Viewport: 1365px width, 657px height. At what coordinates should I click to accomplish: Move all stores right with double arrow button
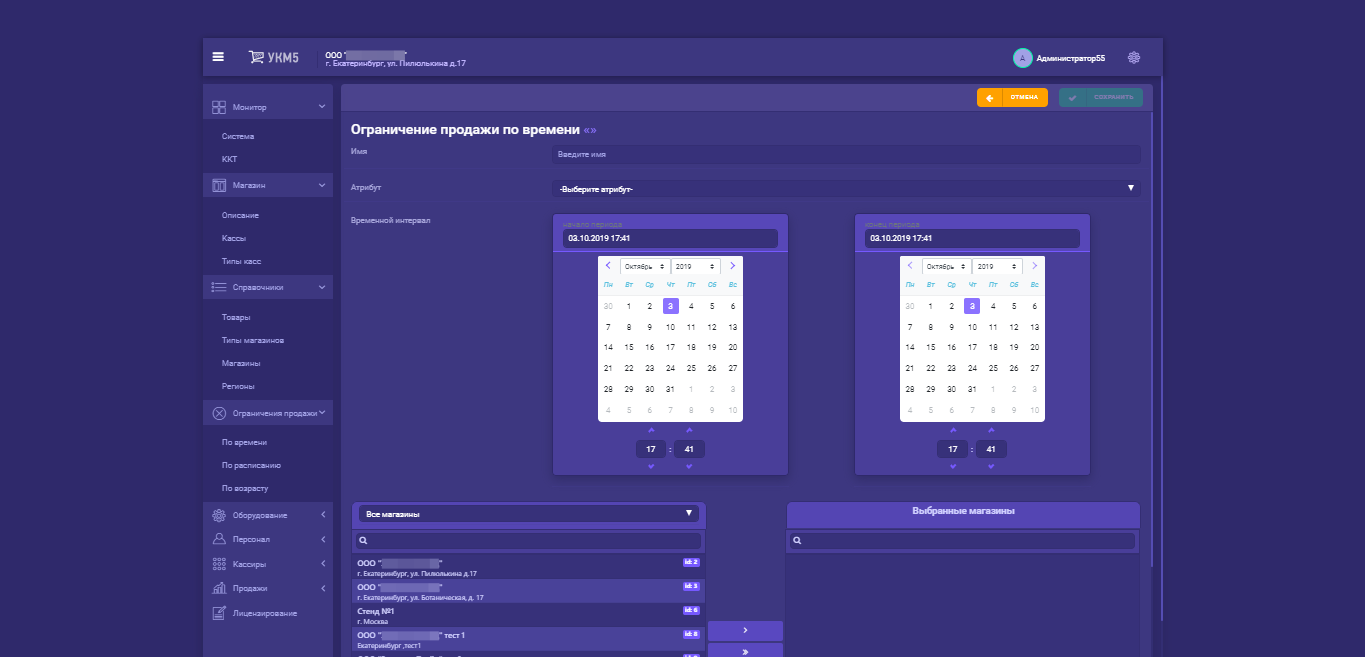click(x=745, y=650)
